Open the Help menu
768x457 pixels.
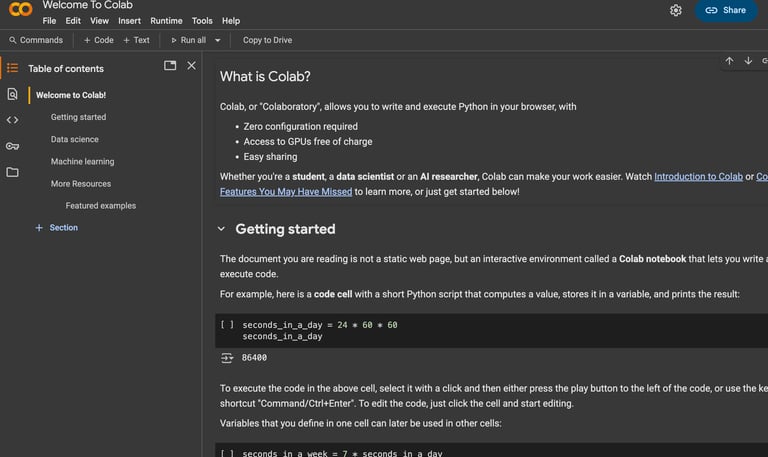[x=231, y=21]
